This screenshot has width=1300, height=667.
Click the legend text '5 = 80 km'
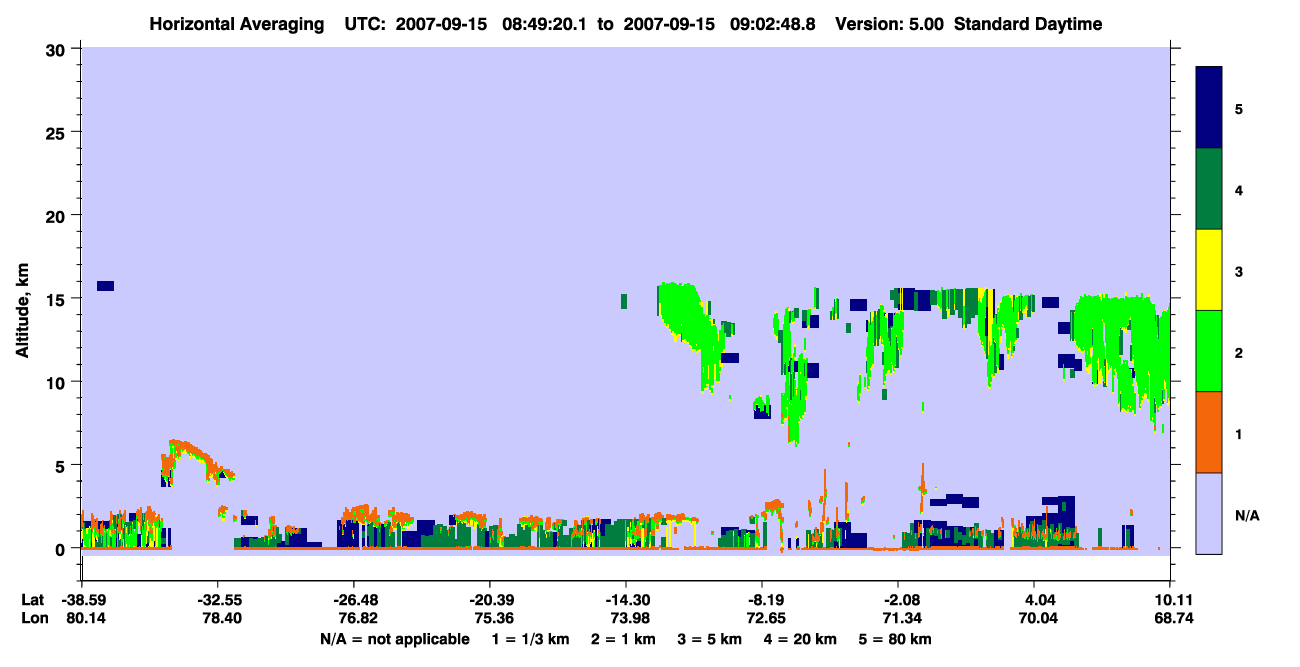[895, 639]
